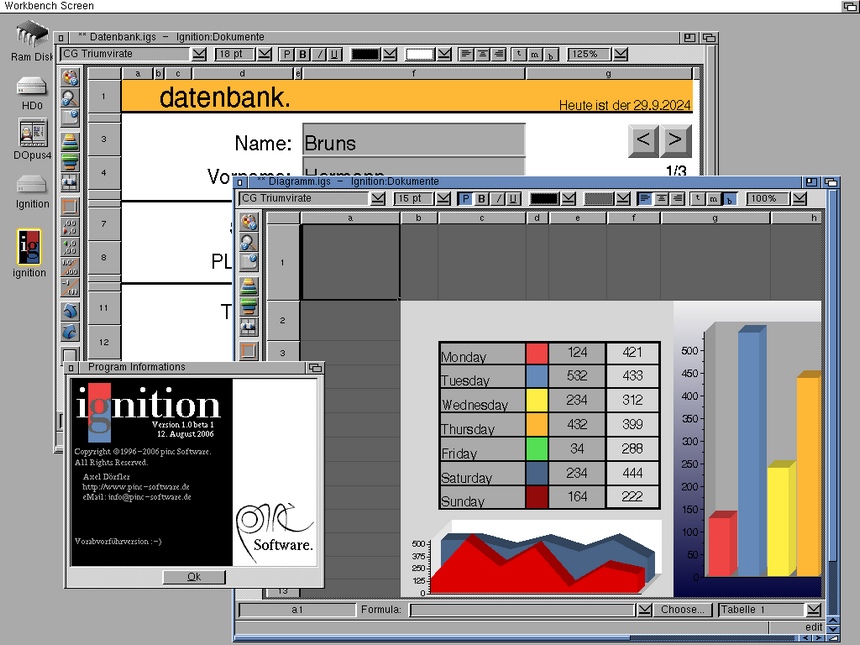Click the white background swatch in Datenbank
This screenshot has height=645, width=860.
420,54
